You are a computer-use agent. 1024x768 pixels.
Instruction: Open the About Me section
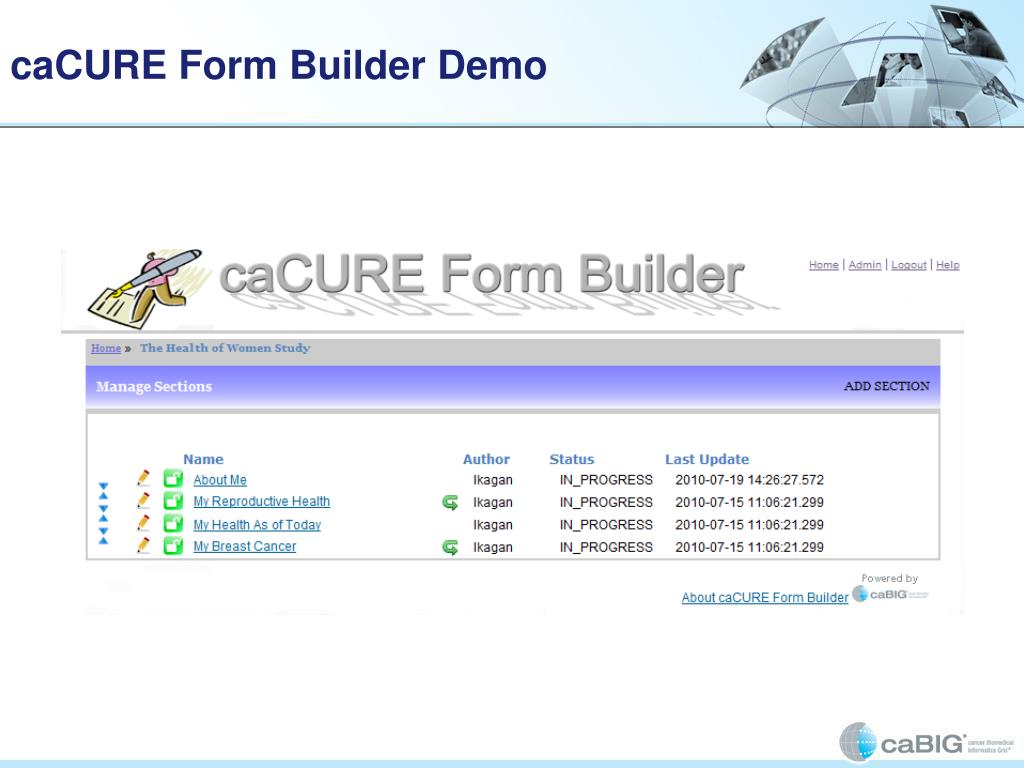click(x=220, y=480)
